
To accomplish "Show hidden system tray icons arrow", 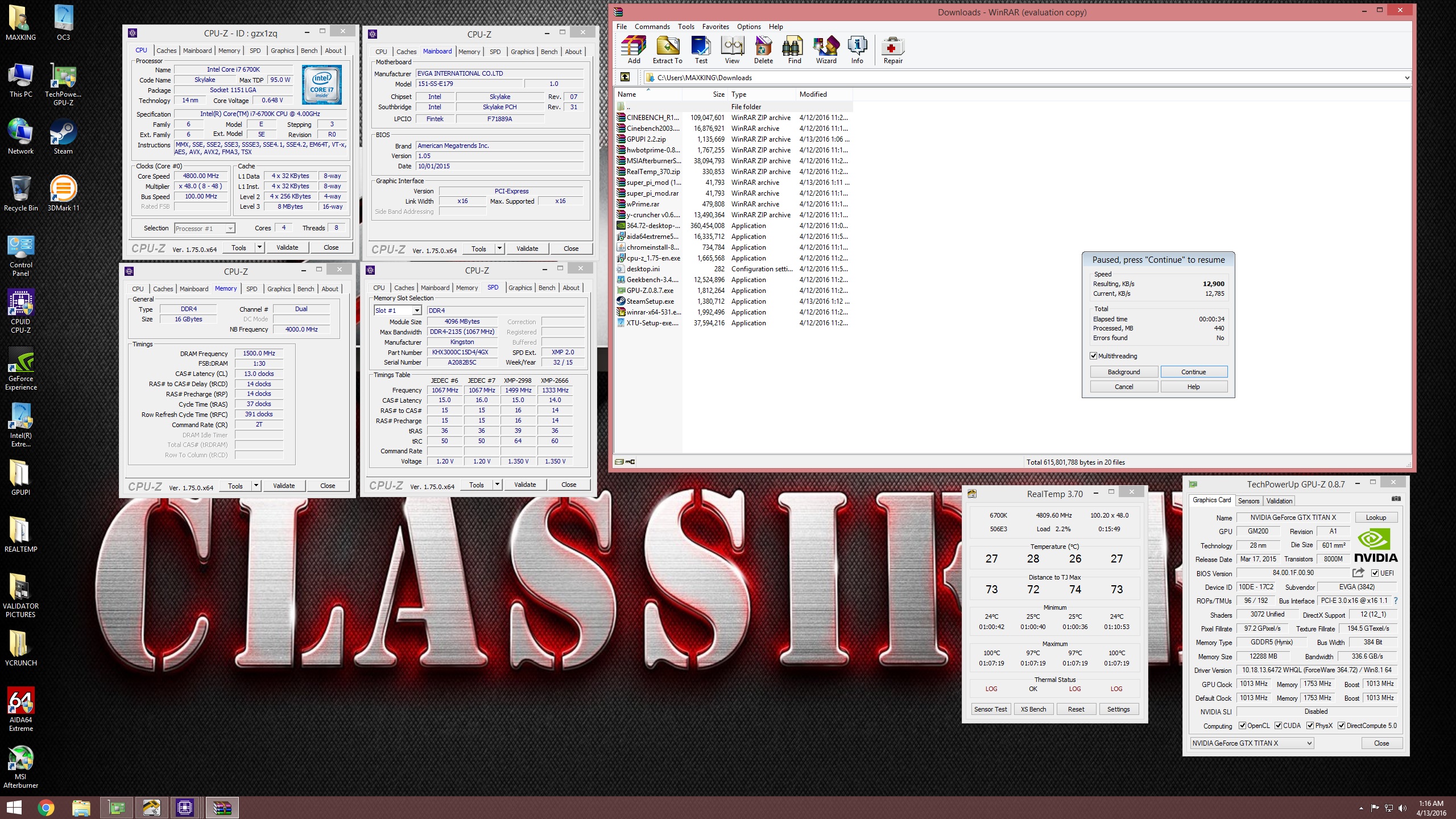I will pyautogui.click(x=1361, y=808).
